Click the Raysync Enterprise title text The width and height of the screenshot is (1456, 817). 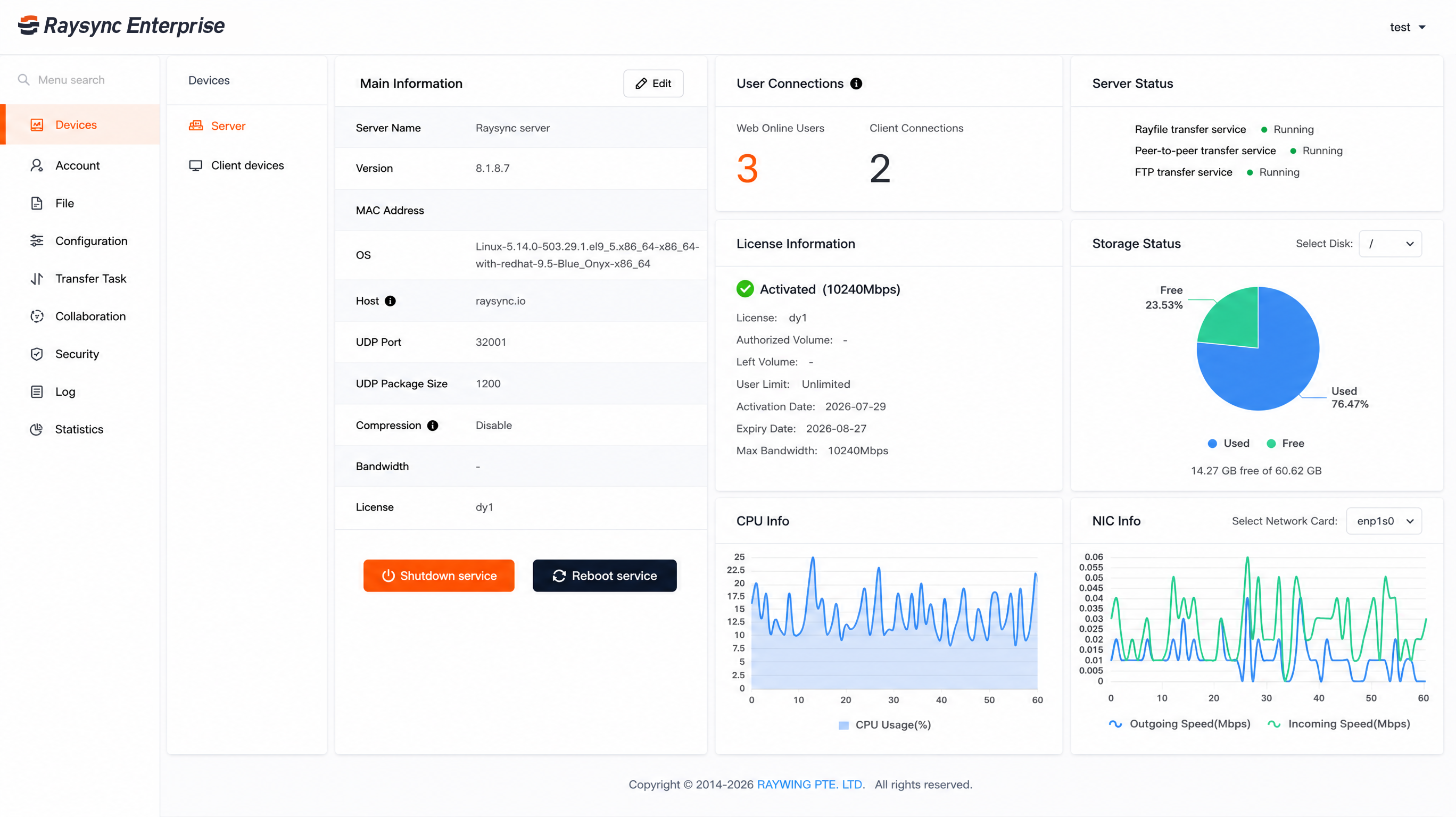point(134,26)
